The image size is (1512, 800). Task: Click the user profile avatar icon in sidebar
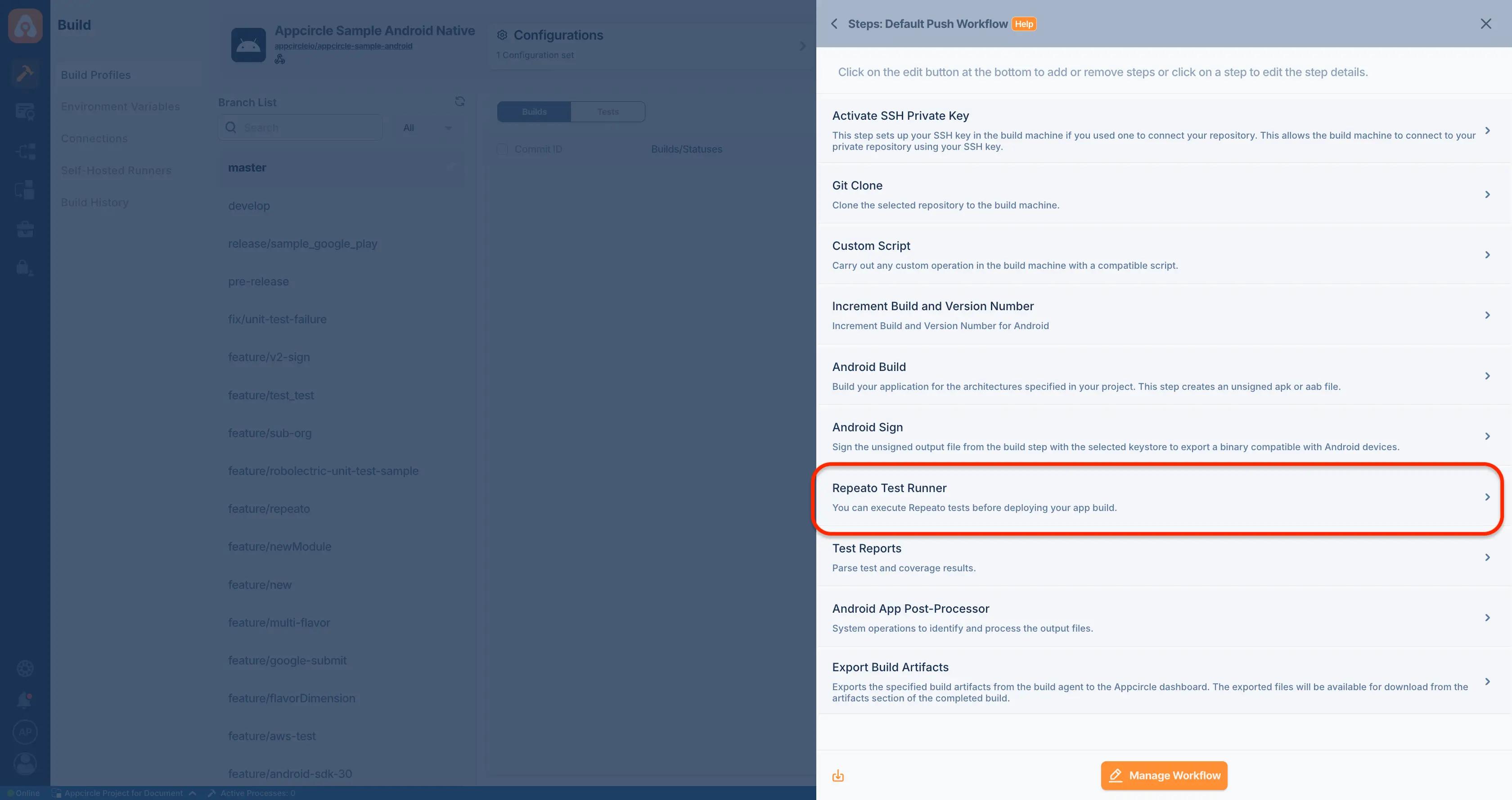25,764
